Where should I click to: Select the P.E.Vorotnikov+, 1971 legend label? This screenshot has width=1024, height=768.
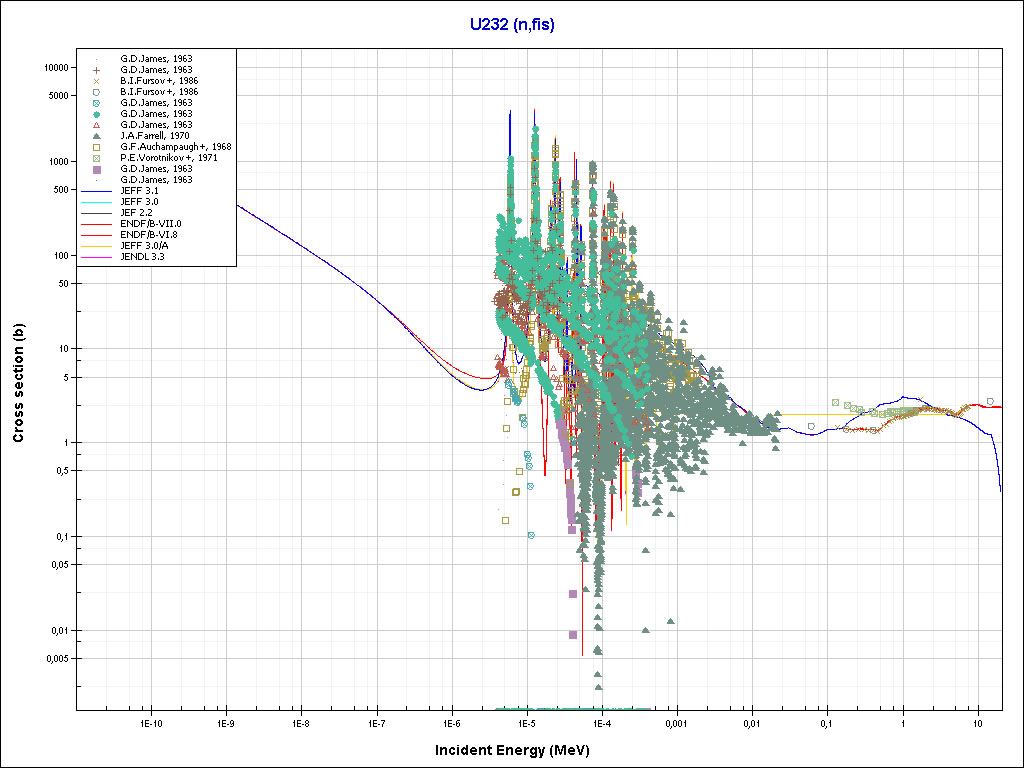(x=162, y=158)
